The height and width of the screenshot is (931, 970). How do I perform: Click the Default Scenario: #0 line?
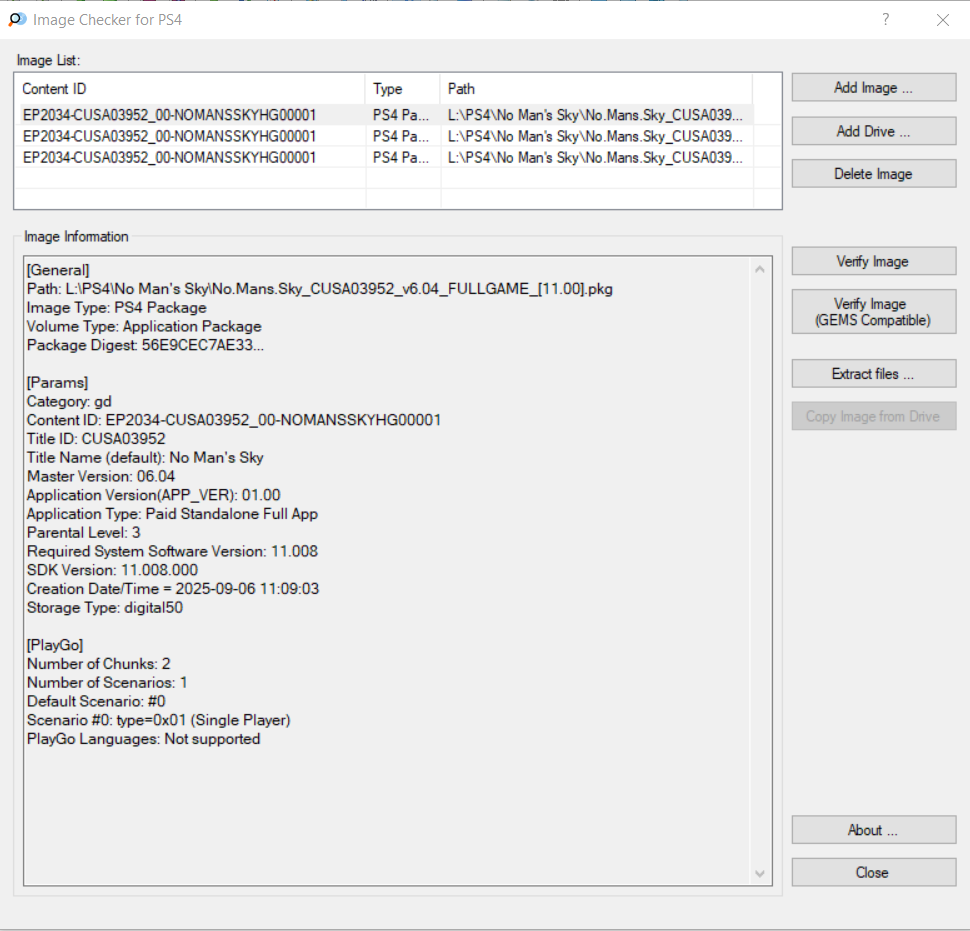click(x=96, y=701)
